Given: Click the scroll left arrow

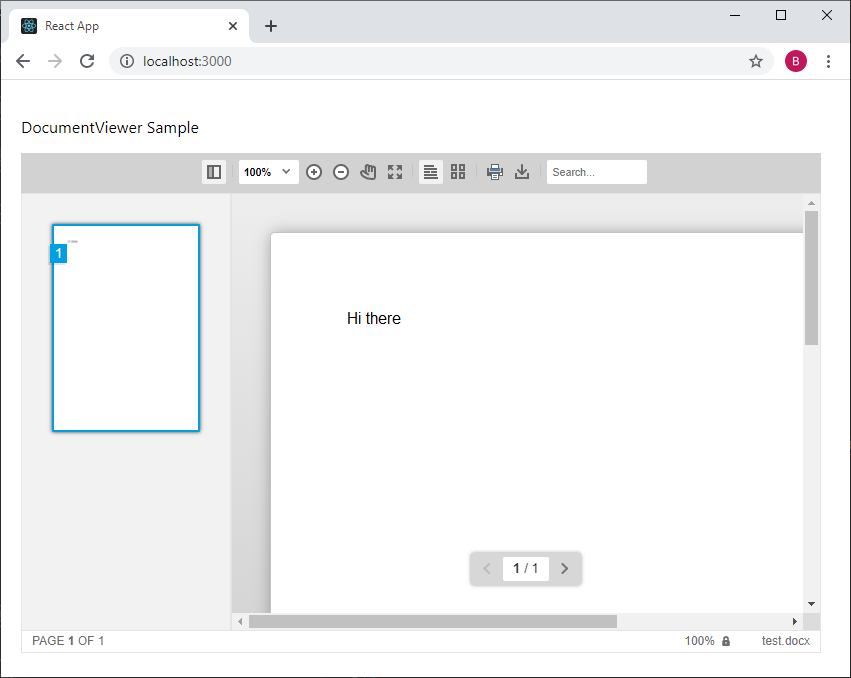Looking at the screenshot, I should pyautogui.click(x=240, y=622).
